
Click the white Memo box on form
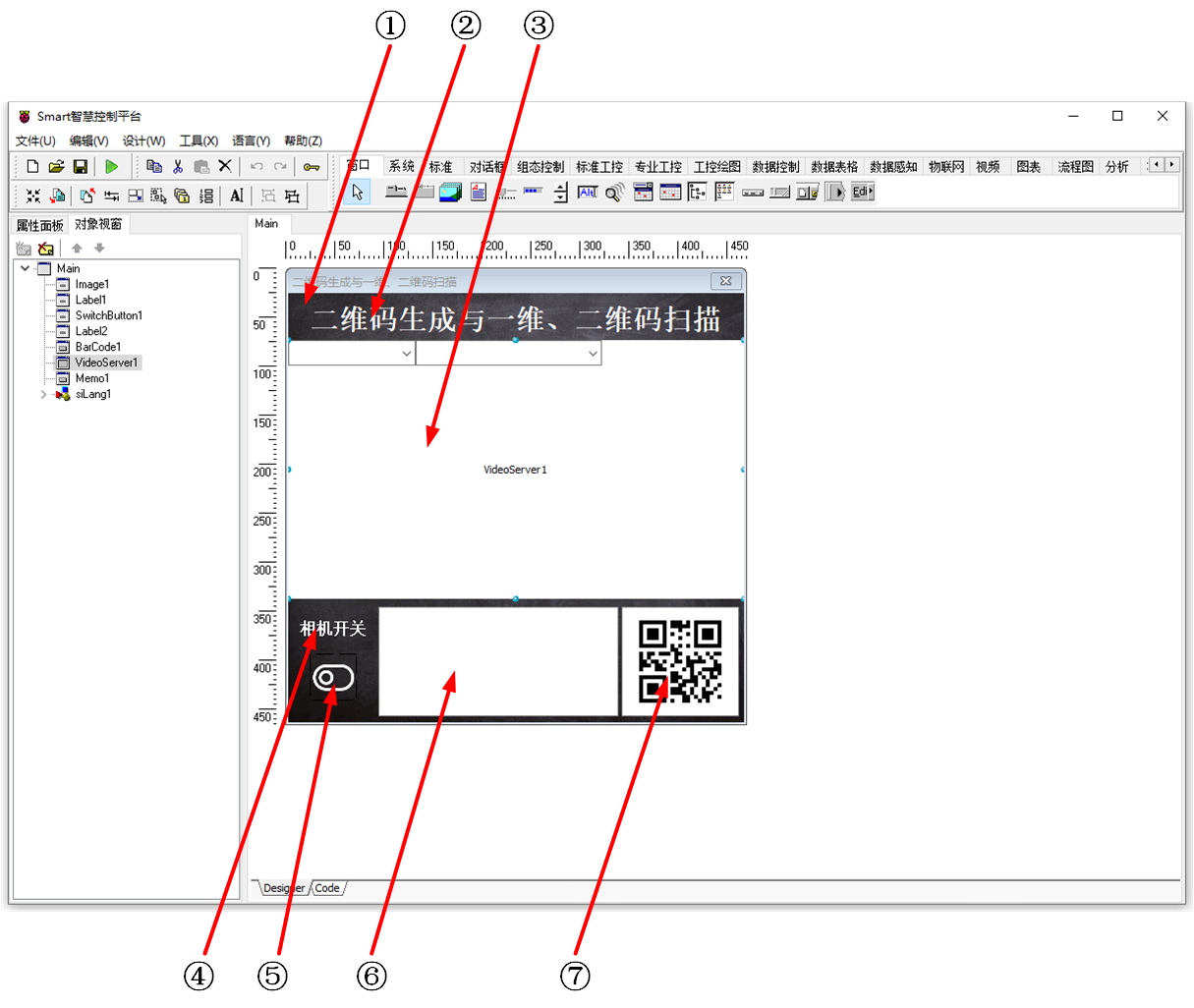coord(498,661)
